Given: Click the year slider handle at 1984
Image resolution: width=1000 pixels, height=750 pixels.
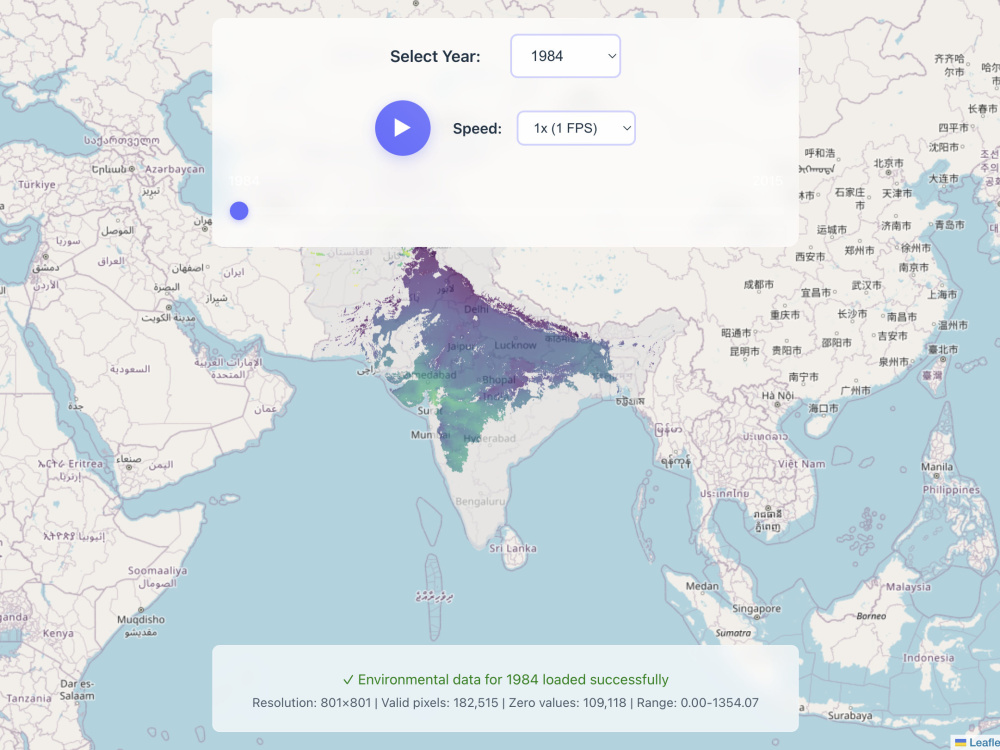Looking at the screenshot, I should 239,210.
